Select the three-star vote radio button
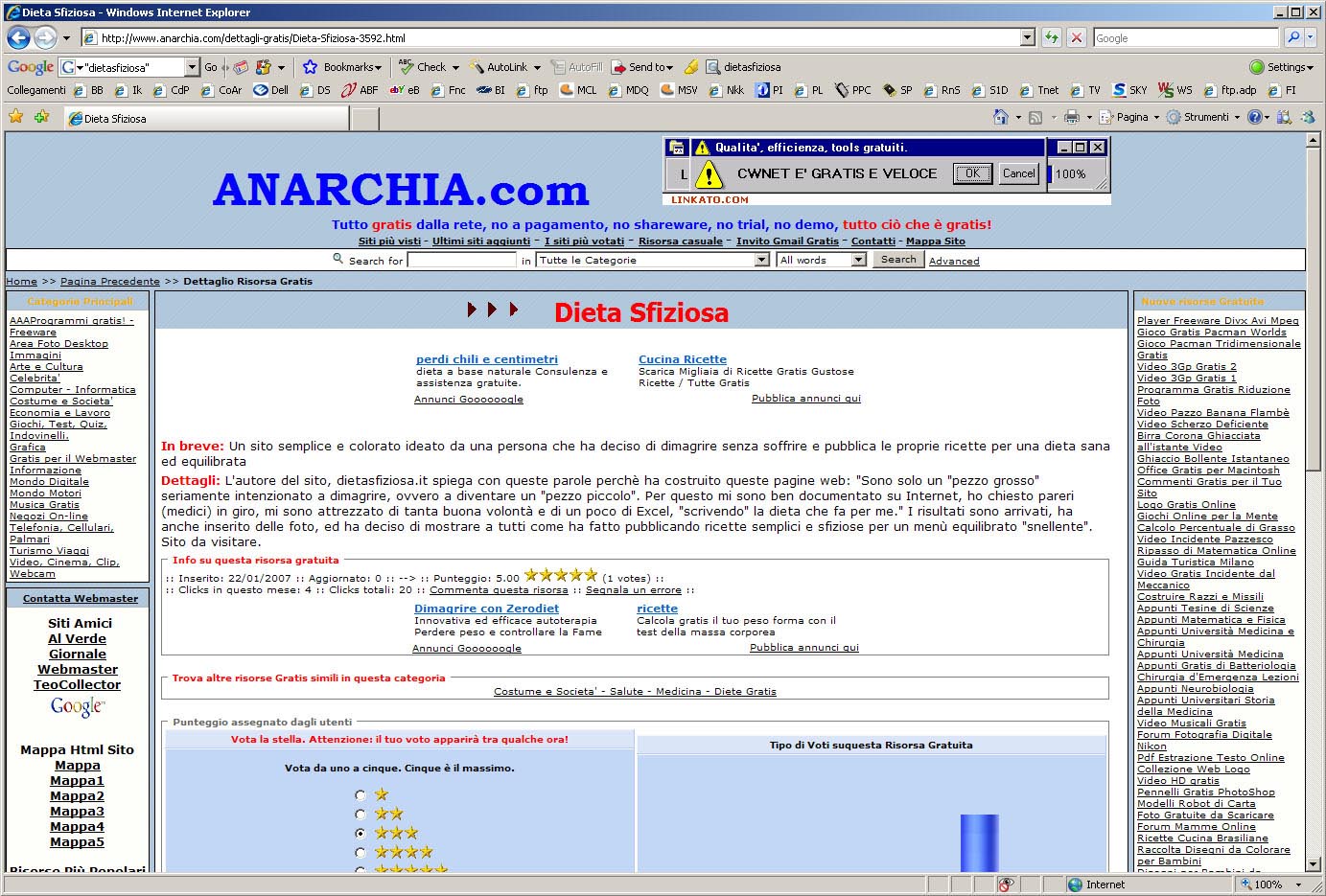 [x=360, y=833]
